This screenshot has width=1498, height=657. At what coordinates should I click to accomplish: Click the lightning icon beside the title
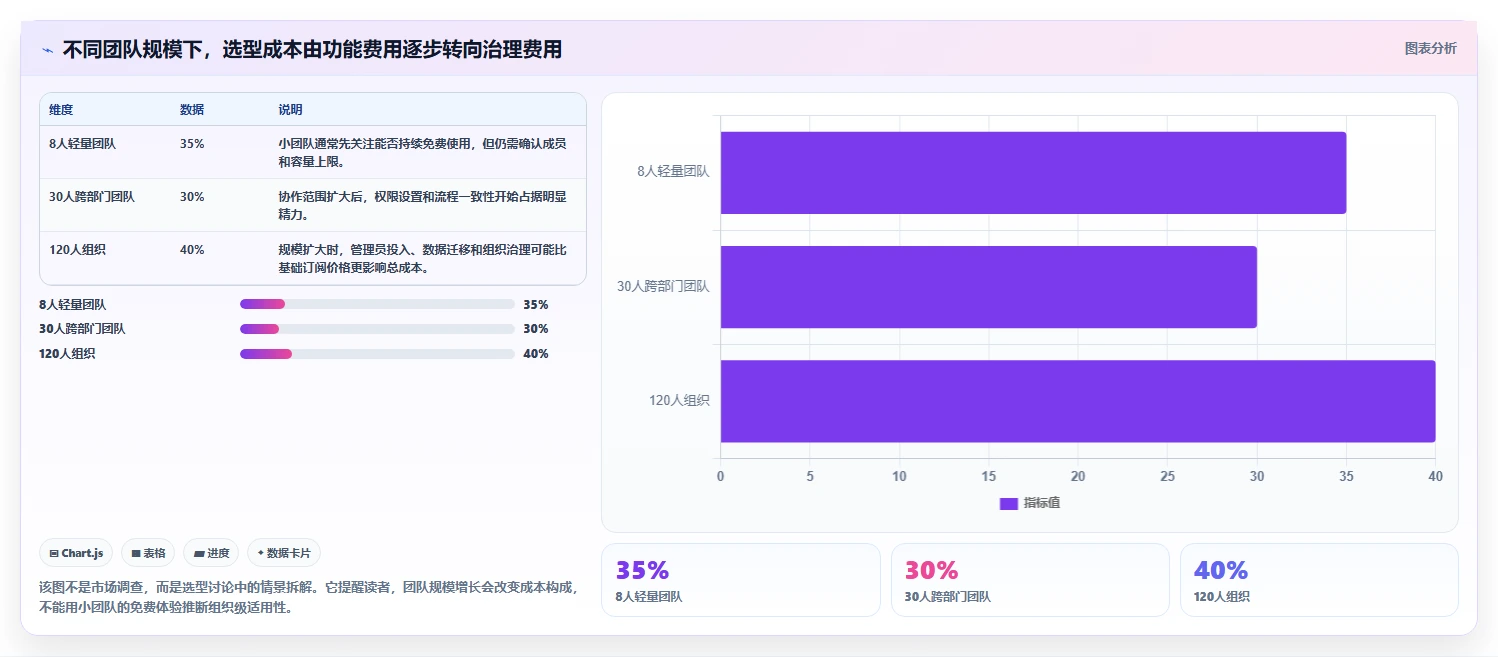(x=47, y=50)
